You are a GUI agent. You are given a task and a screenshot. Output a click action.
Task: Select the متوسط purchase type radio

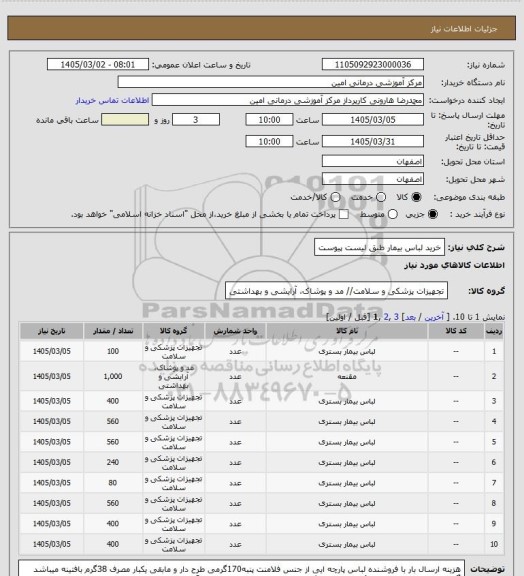tap(392, 214)
